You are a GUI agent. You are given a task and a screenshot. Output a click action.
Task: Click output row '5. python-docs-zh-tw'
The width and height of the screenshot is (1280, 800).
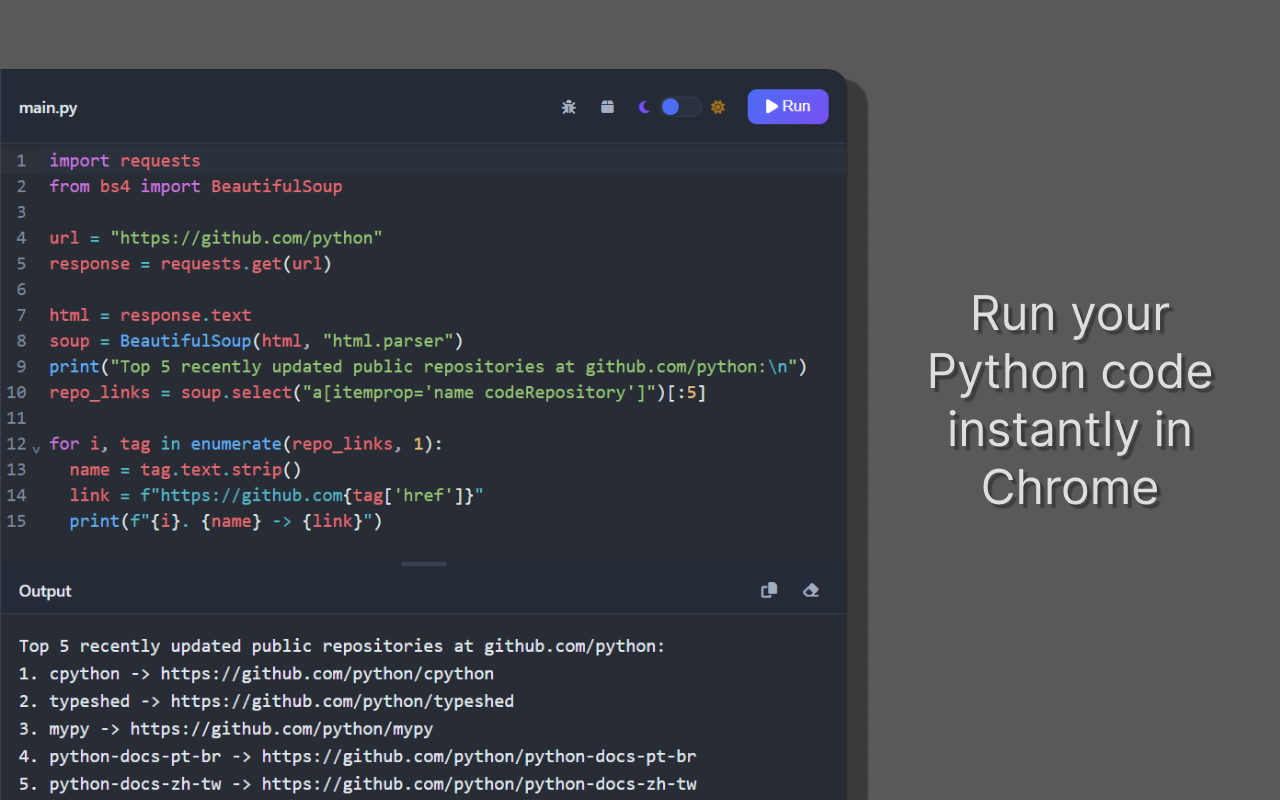358,784
